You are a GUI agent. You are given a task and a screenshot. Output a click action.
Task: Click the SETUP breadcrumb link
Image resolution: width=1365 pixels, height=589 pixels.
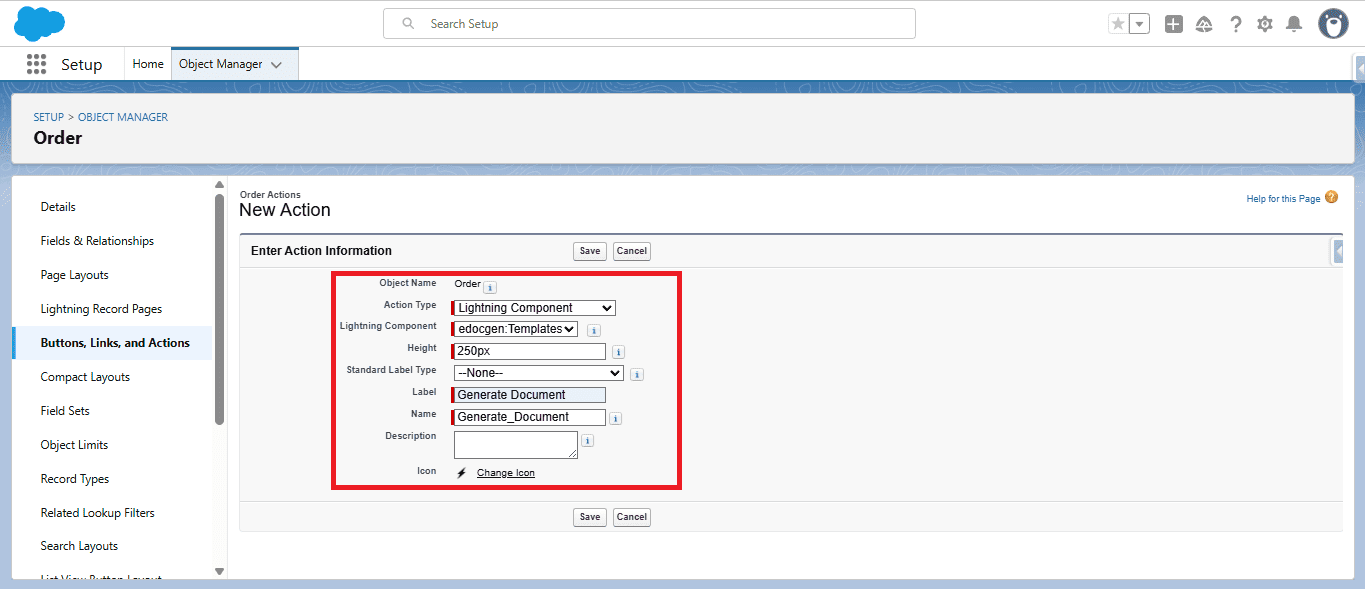click(48, 117)
